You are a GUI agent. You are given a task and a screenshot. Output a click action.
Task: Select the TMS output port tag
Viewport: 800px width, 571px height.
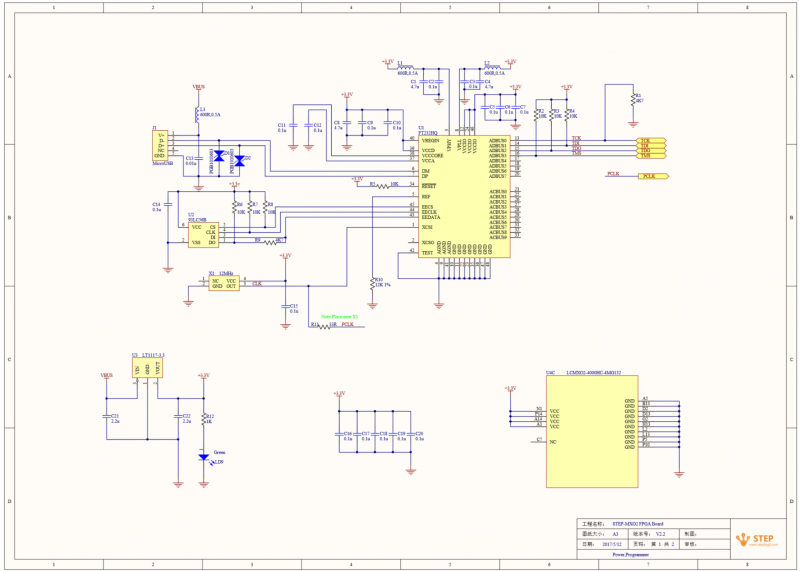652,155
